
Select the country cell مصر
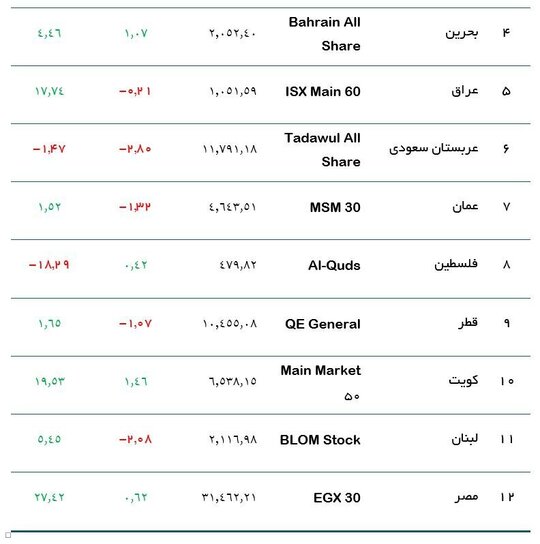[466, 497]
